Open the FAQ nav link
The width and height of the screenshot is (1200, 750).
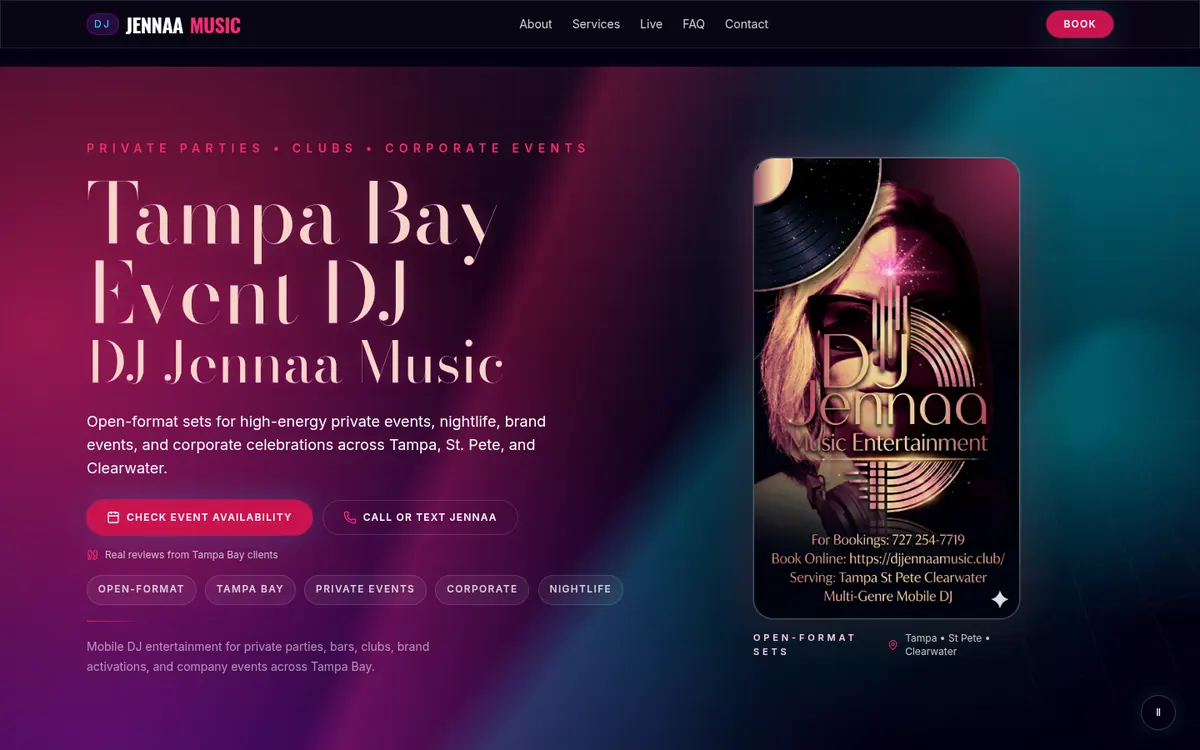pos(694,24)
